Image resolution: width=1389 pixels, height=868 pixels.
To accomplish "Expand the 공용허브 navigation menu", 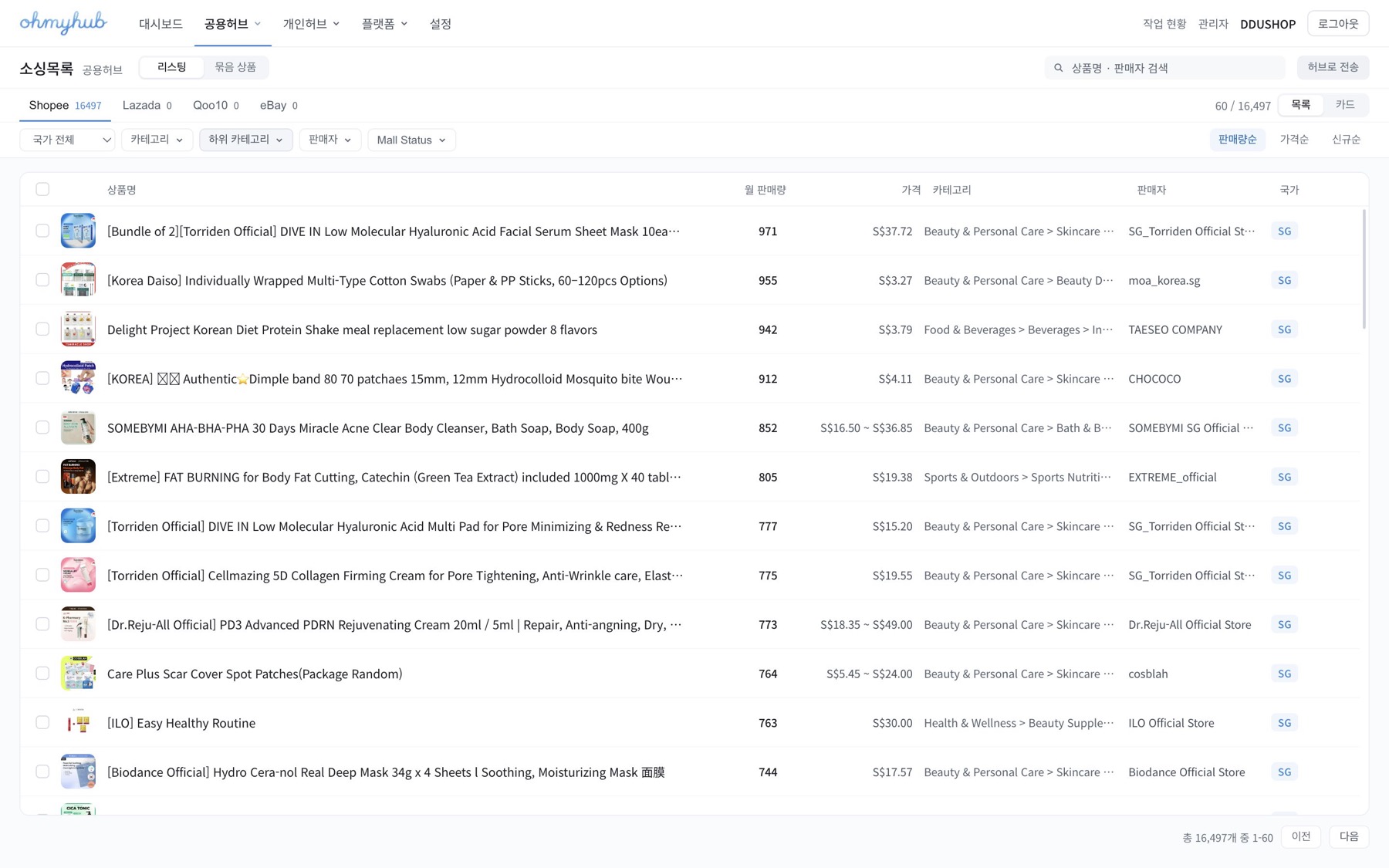I will 232,24.
